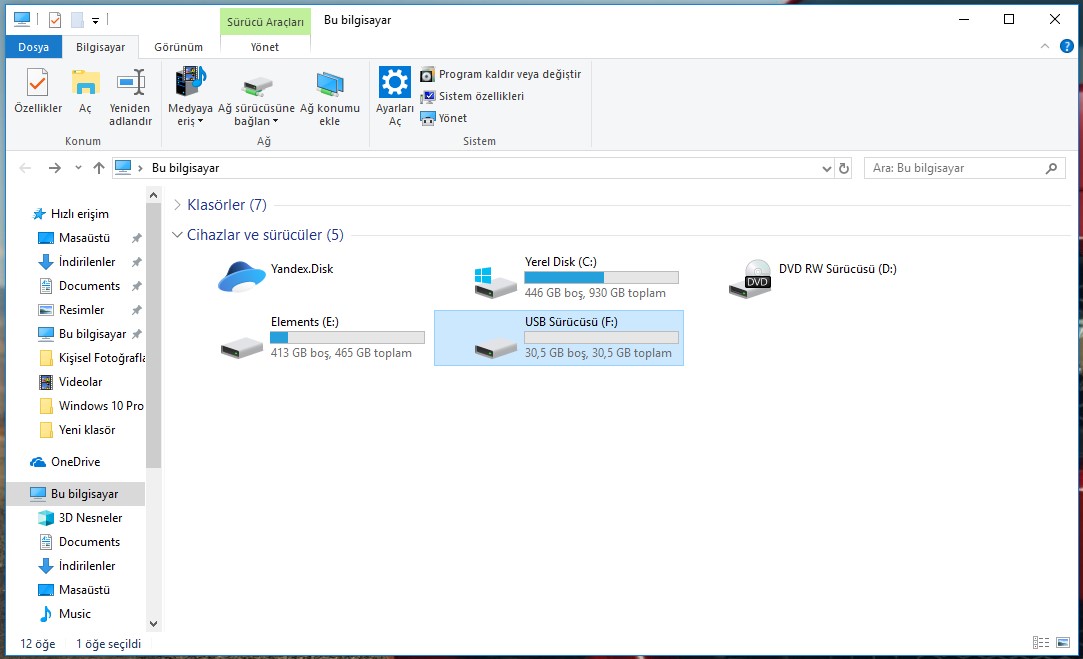Switch to details view layout icon
Image resolution: width=1083 pixels, height=659 pixels.
[1041, 643]
